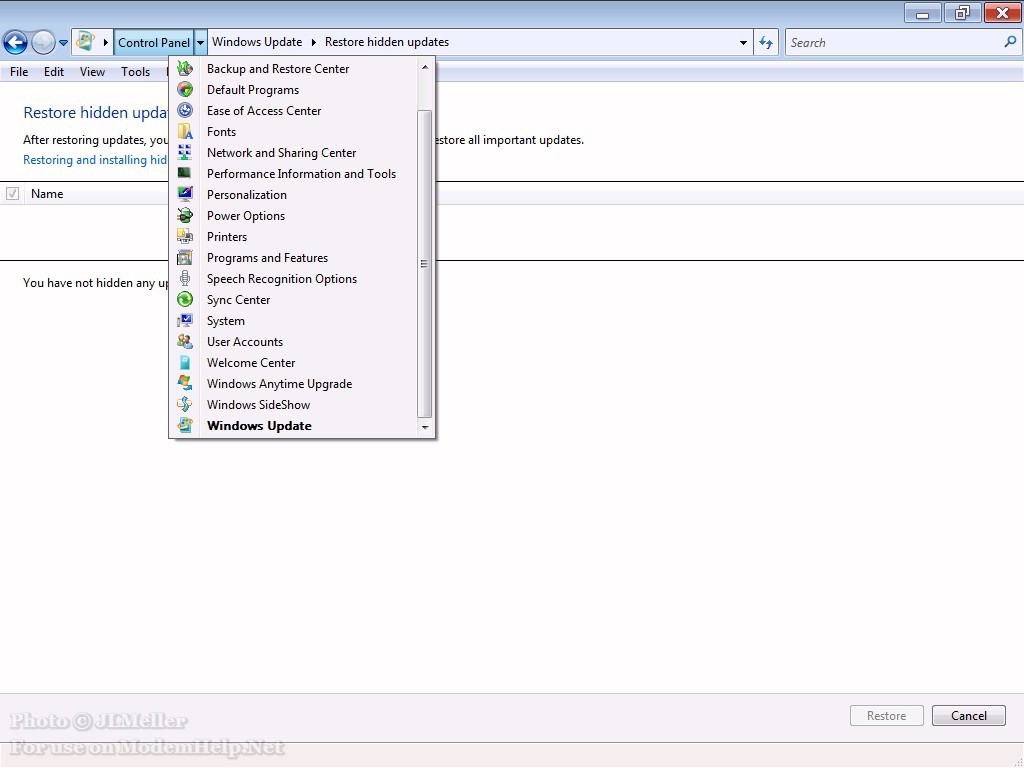Screen dimensions: 1024x768
Task: Open the Edit menu
Action: point(54,72)
